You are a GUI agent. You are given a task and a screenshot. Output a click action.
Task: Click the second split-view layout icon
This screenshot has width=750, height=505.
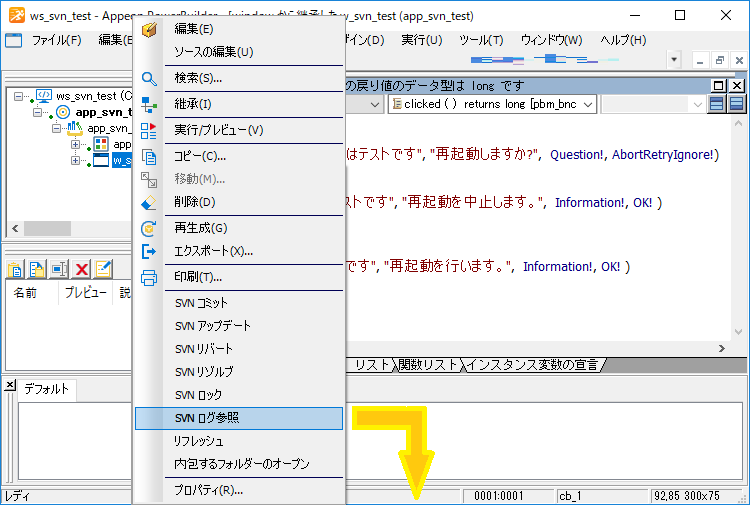737,104
